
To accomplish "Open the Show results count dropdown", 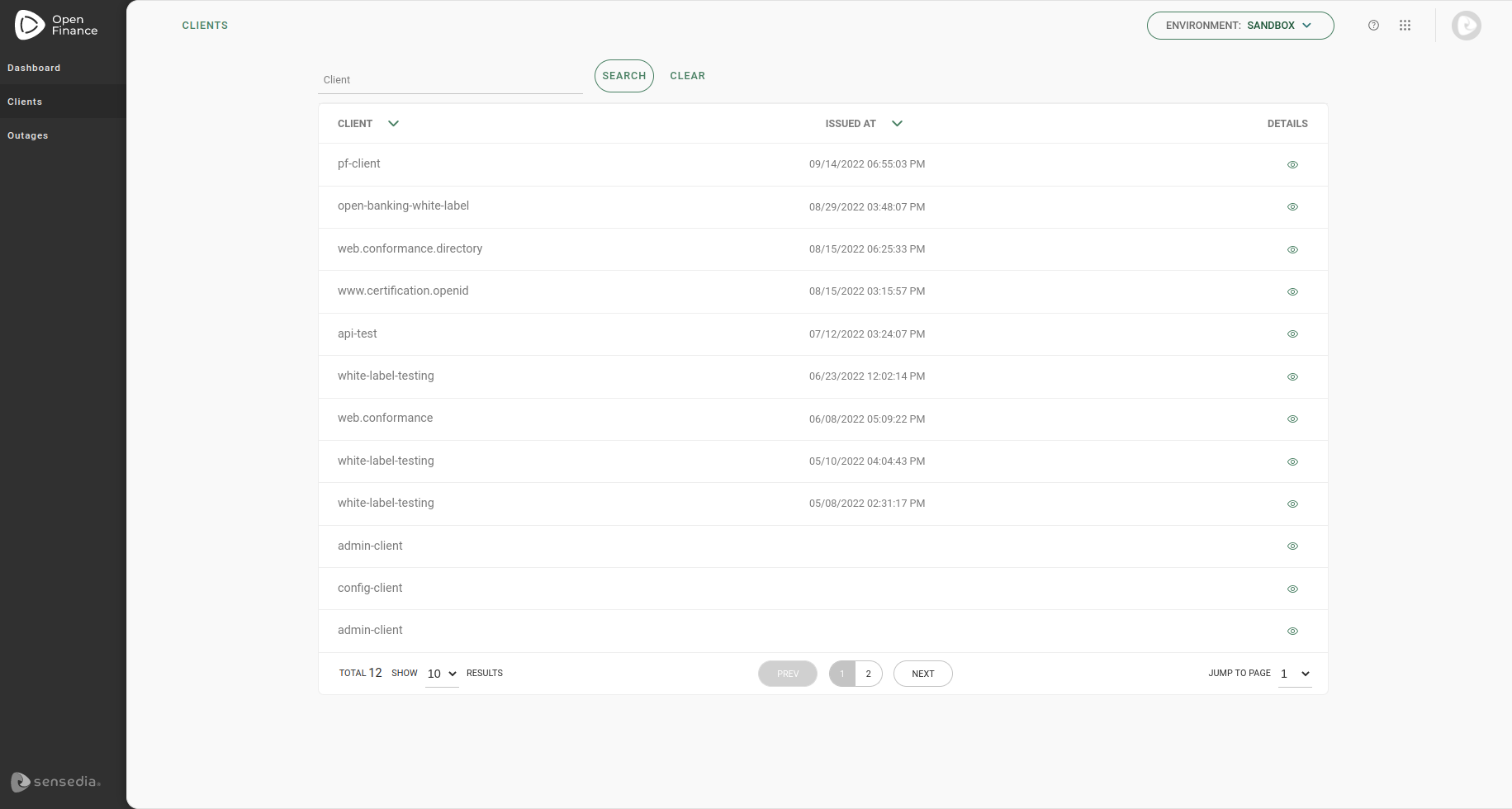I will (442, 674).
